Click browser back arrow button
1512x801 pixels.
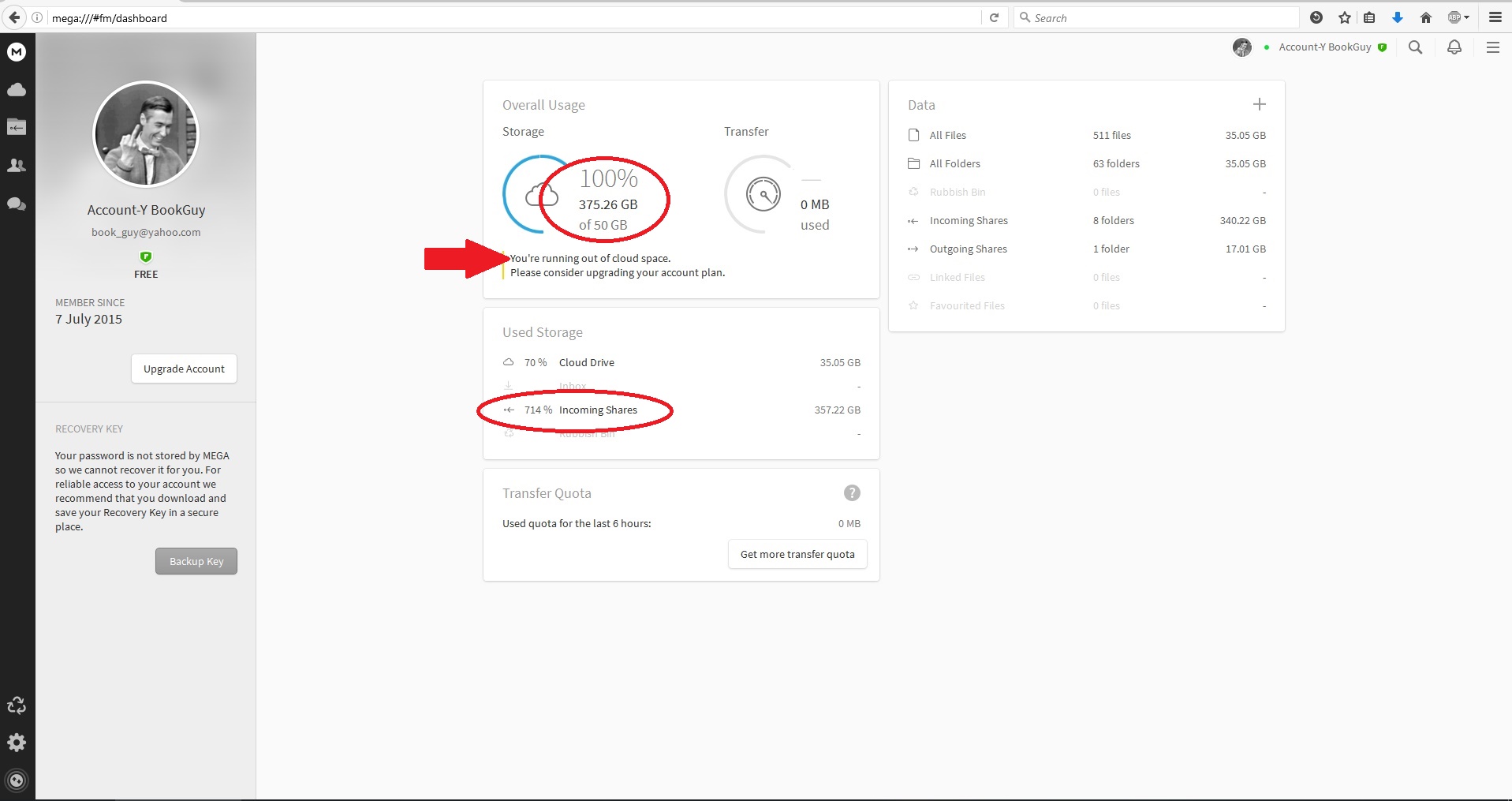14,17
